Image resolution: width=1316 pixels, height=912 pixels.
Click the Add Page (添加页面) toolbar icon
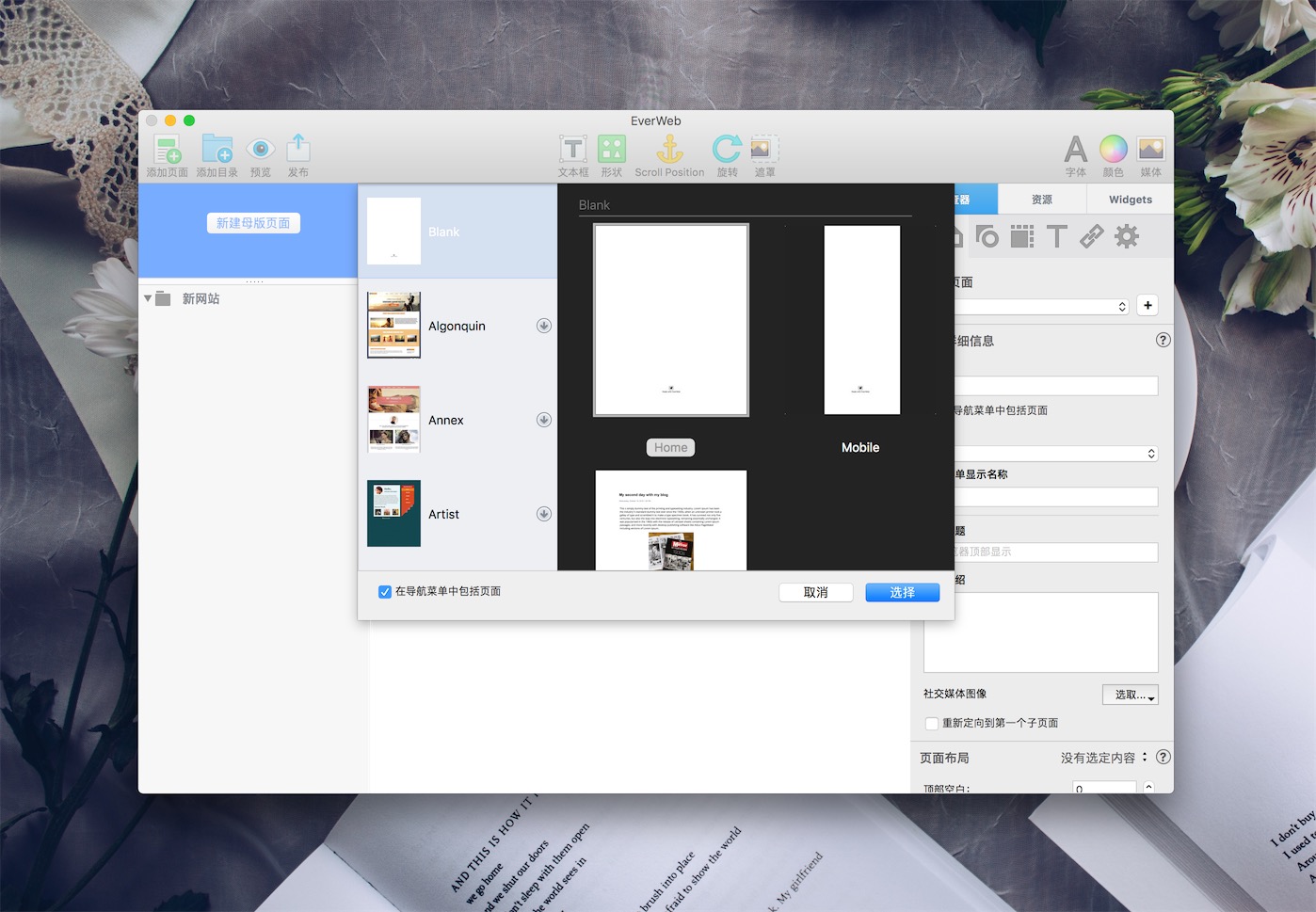click(168, 149)
